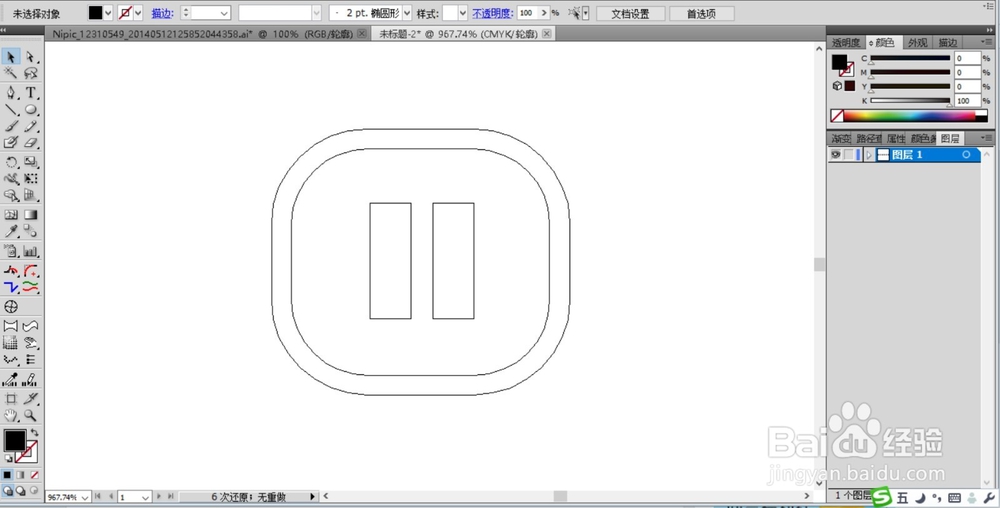This screenshot has height=508, width=1000.
Task: Select the Type tool
Action: [31, 93]
